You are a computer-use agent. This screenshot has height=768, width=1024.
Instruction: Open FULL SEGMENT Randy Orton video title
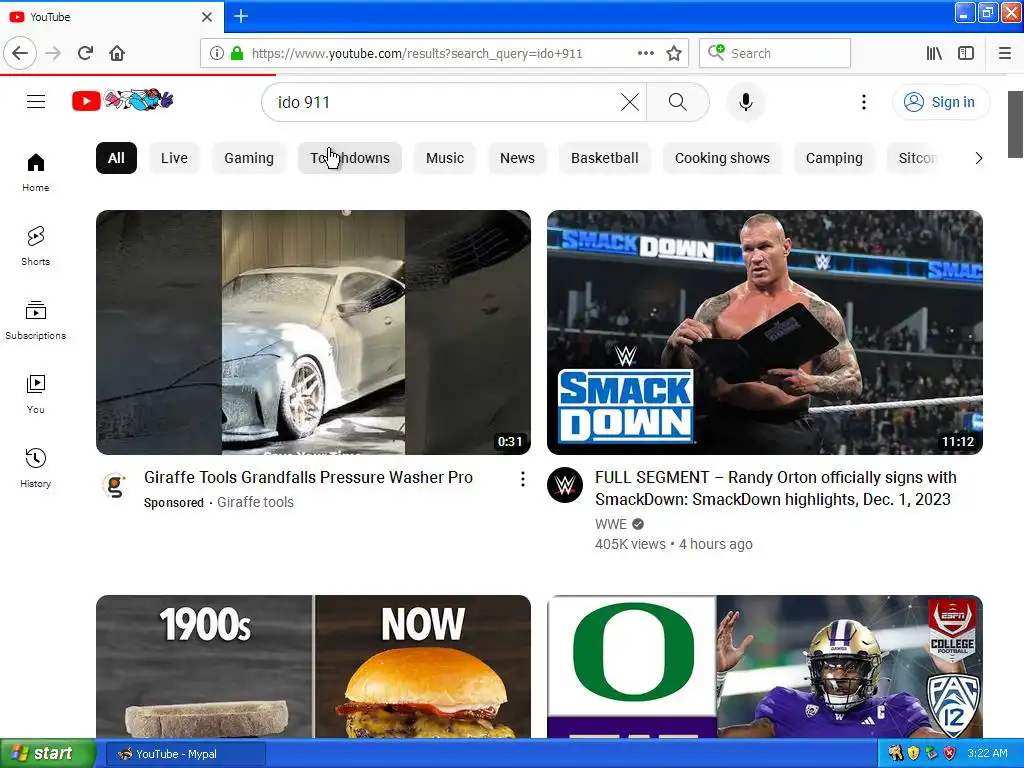coord(775,488)
